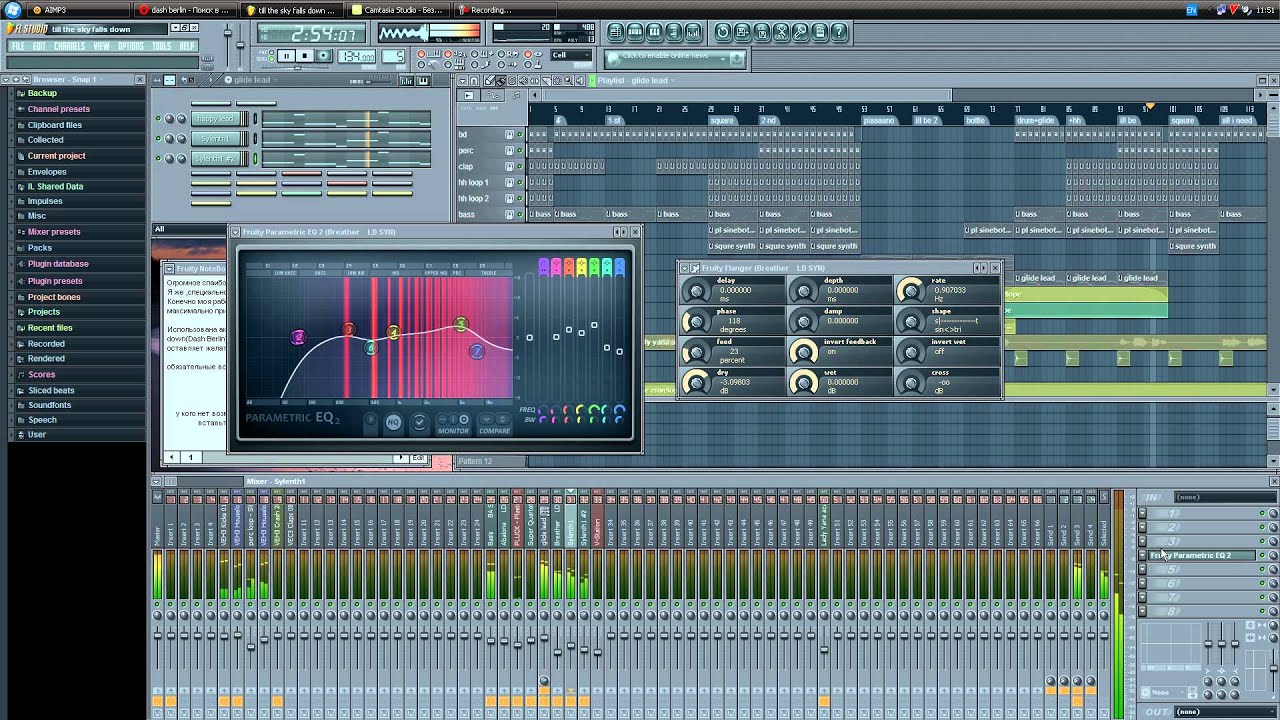1280x720 pixels.
Task: Click the FL Studio stop button
Action: [305, 56]
